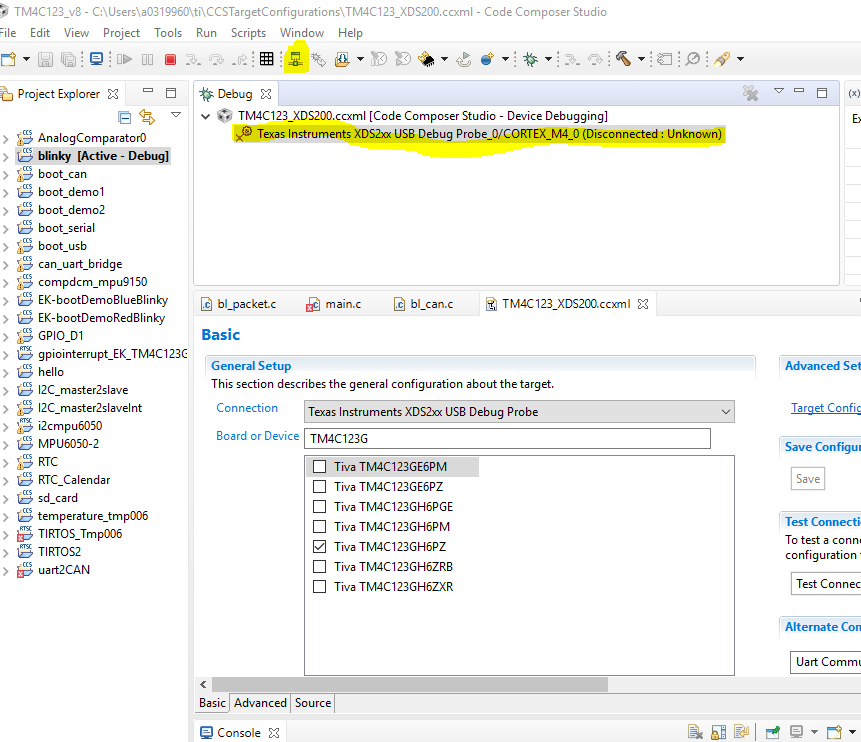The image size is (861, 742).
Task: Open the Project menu
Action: (121, 33)
